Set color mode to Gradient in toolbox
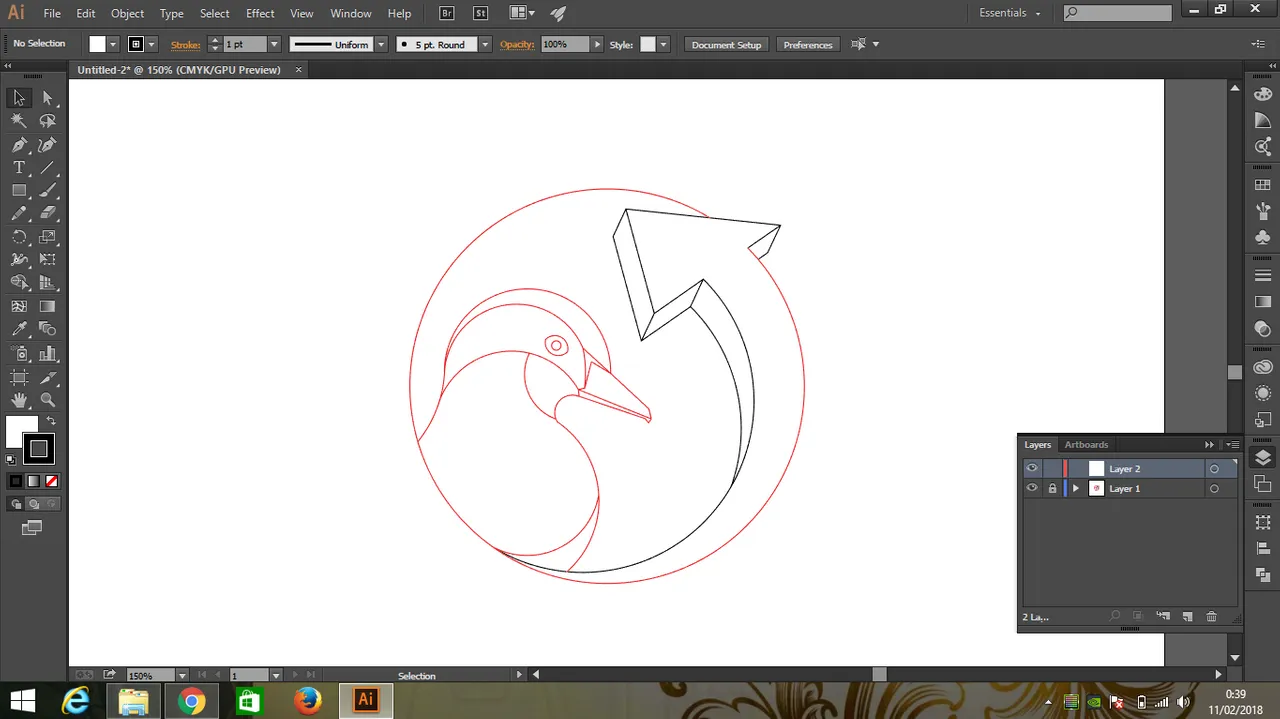This screenshot has width=1280, height=719. [34, 481]
